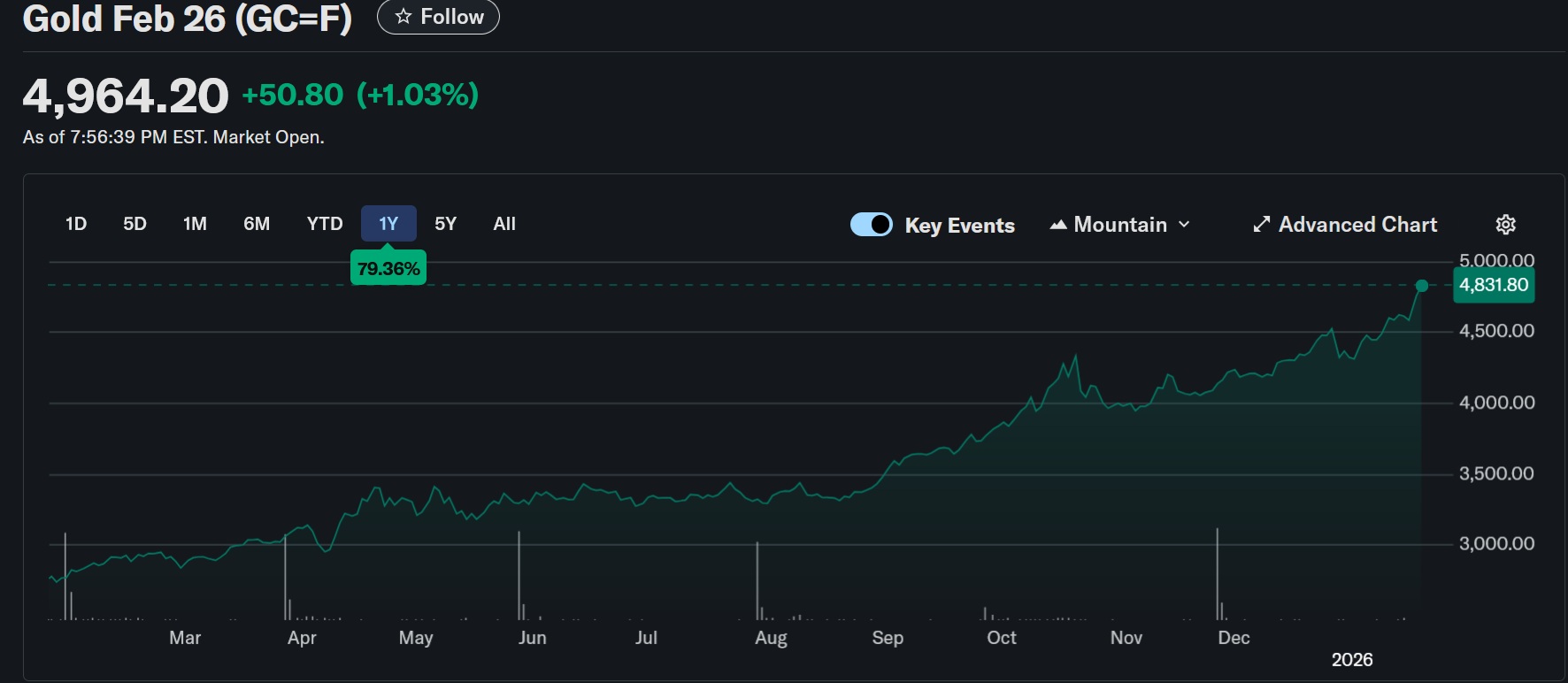
Task: Open the Mountain chart type dropdown
Action: pyautogui.click(x=1119, y=225)
